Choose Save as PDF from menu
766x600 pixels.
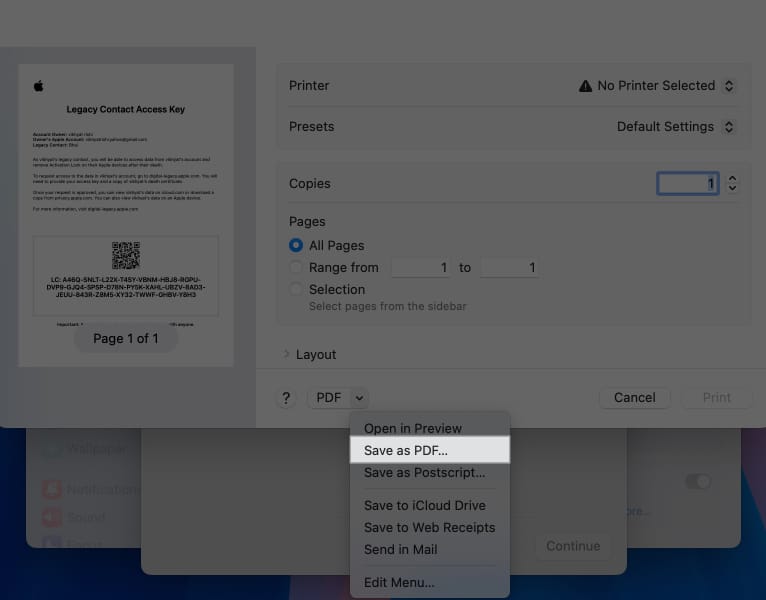pyautogui.click(x=406, y=450)
